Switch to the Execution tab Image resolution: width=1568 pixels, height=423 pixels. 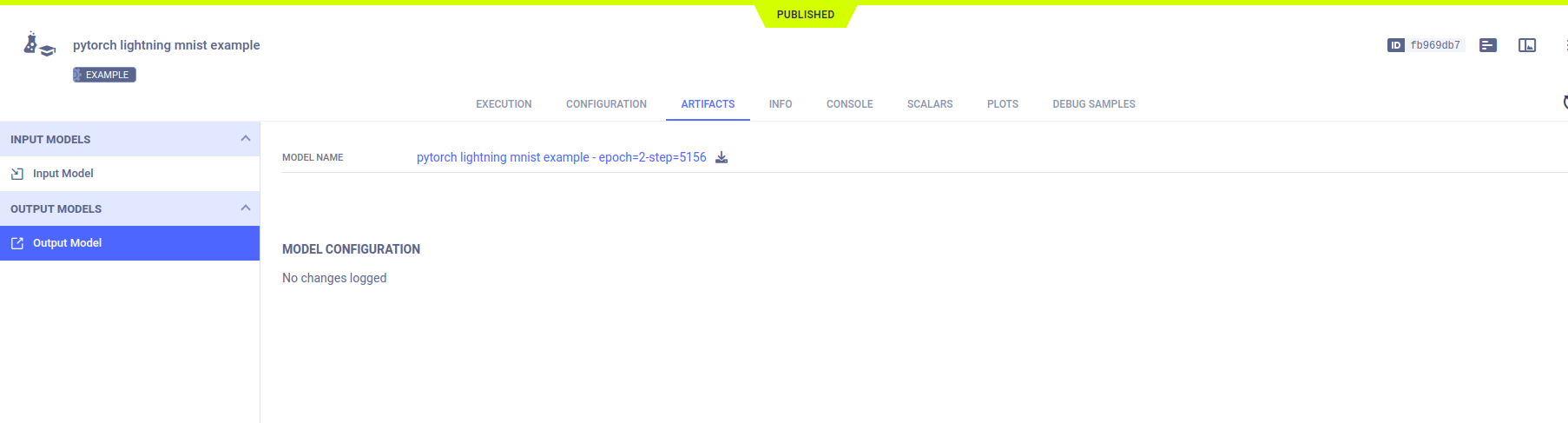click(x=504, y=104)
